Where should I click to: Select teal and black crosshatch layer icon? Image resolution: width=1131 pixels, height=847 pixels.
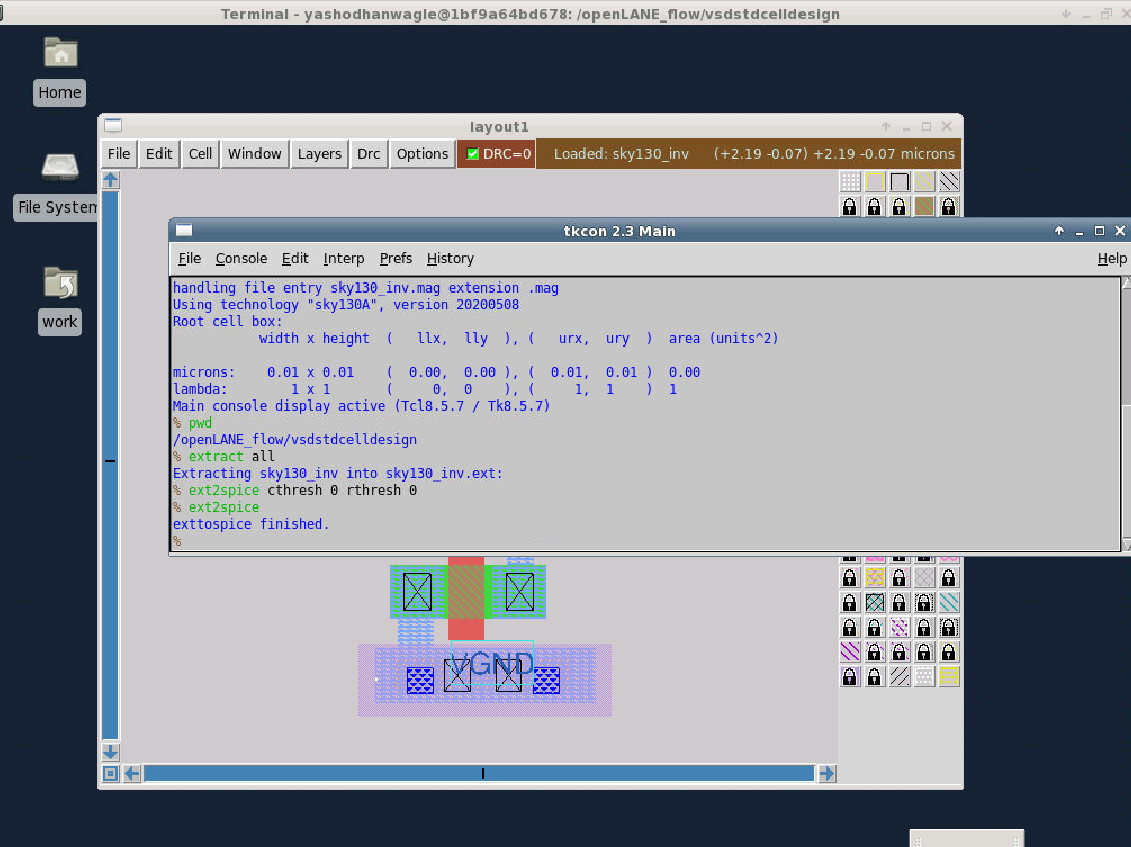pos(875,602)
